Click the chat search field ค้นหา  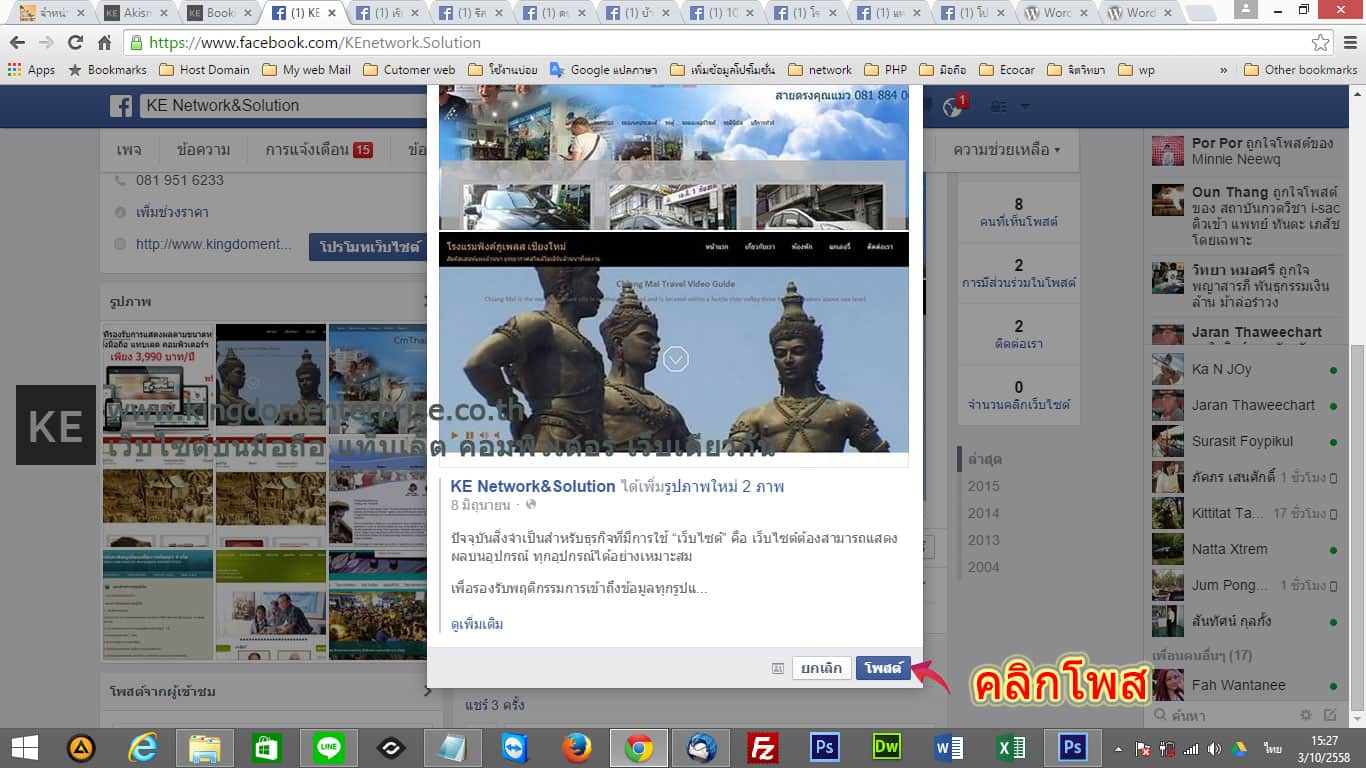pyautogui.click(x=1225, y=715)
